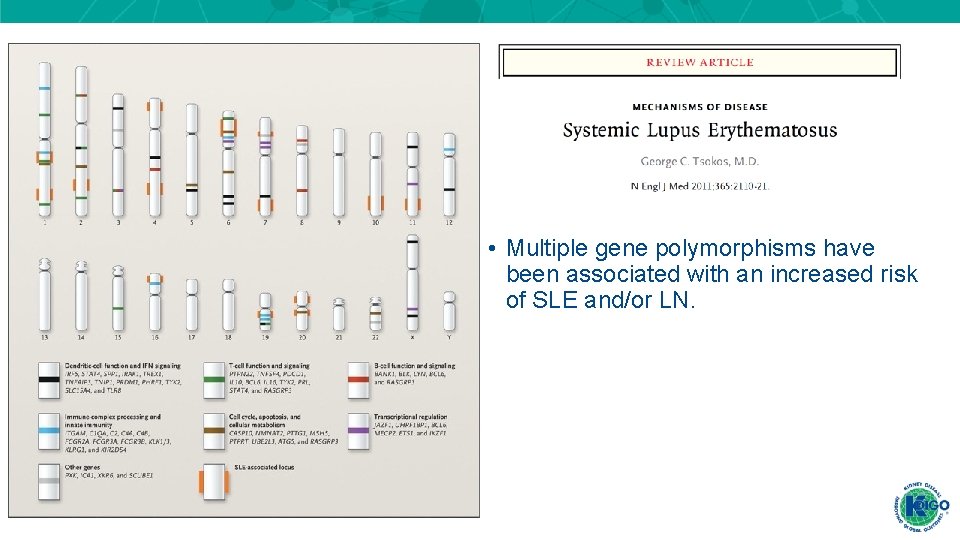Click the B-cell function and signaling label
This screenshot has width=960, height=540.
[414, 366]
